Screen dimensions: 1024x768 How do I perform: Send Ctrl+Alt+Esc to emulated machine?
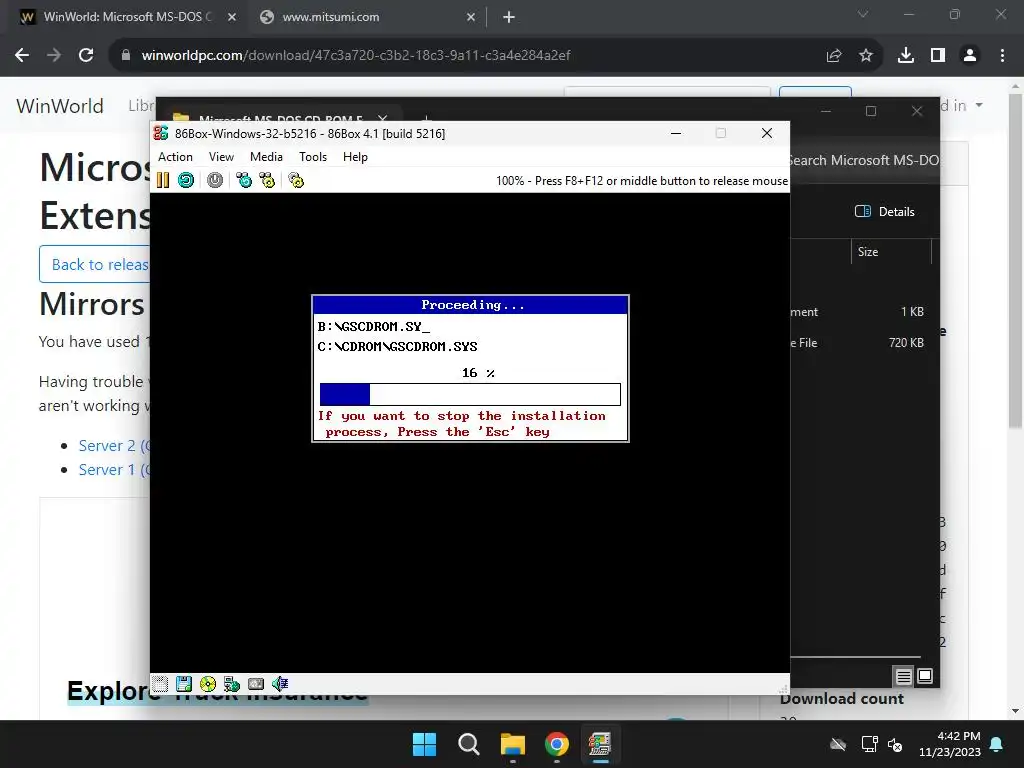point(267,180)
